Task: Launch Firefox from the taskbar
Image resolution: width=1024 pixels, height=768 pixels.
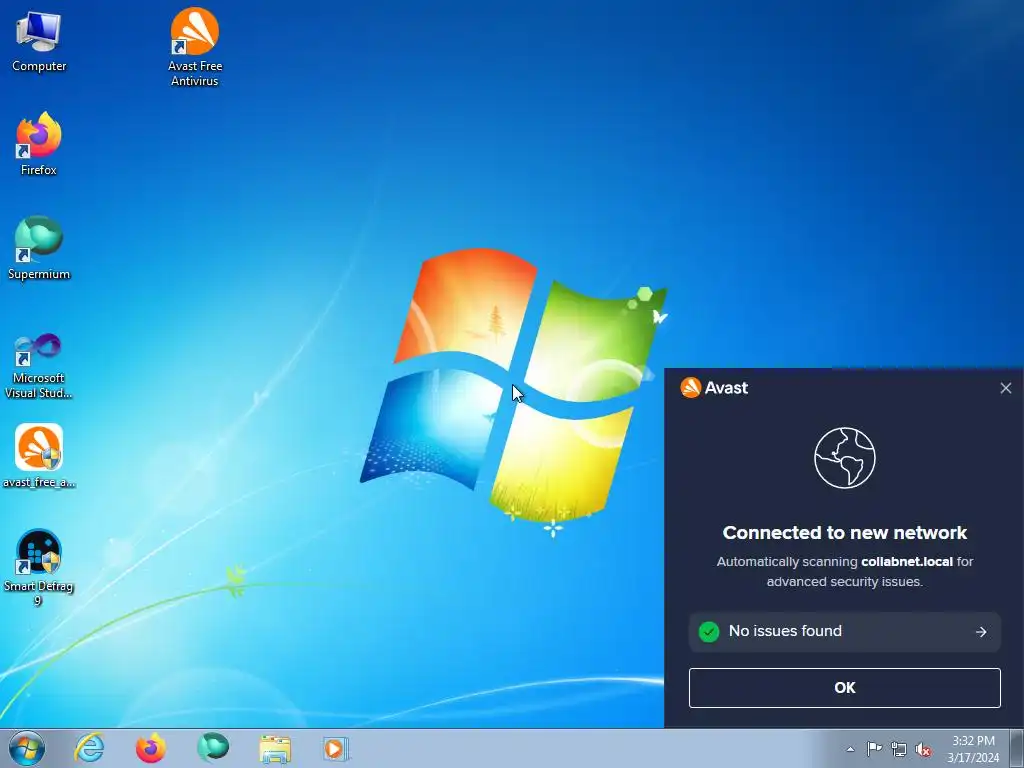Action: 151,748
